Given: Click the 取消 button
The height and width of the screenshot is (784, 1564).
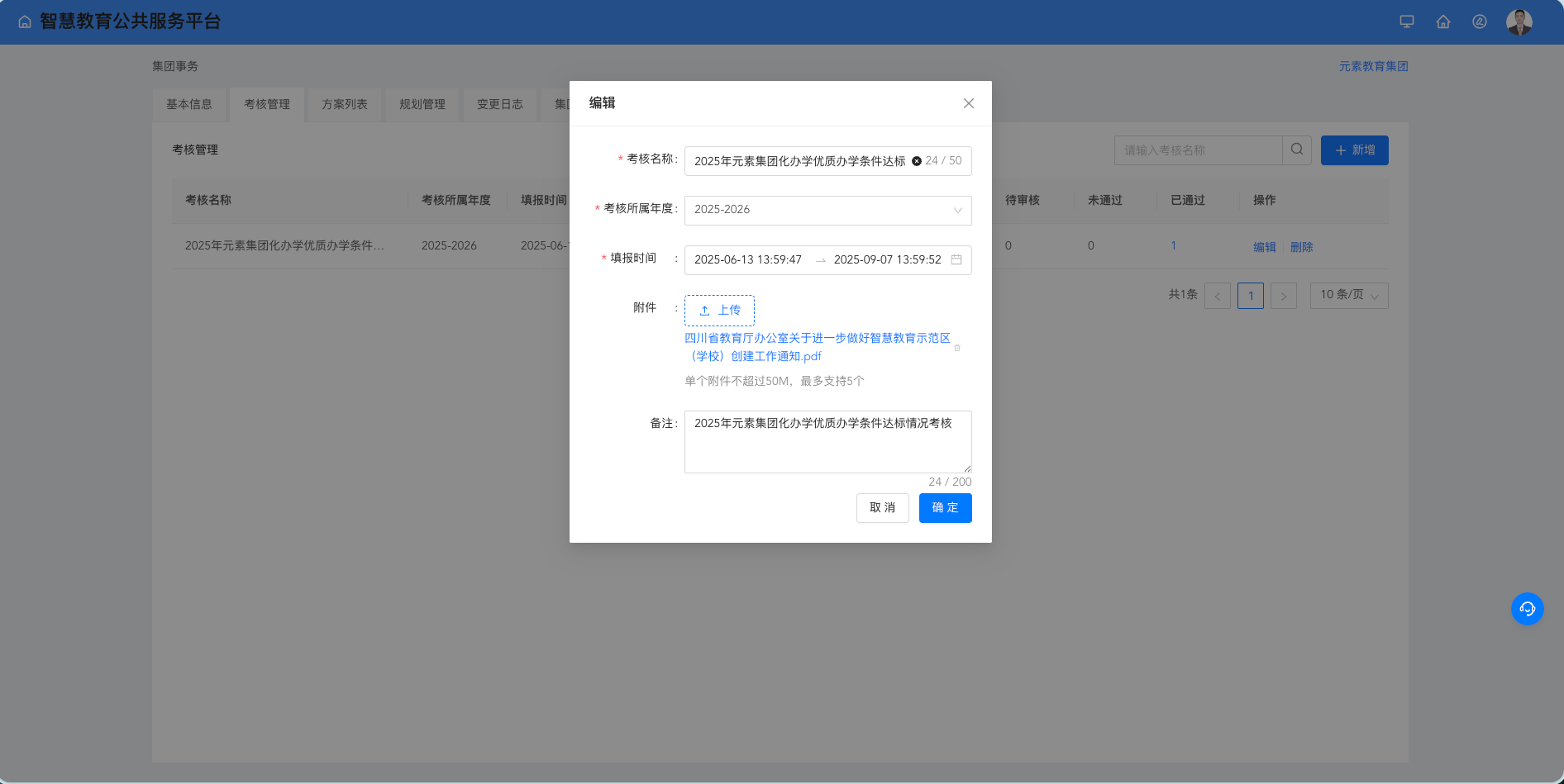Looking at the screenshot, I should coord(882,508).
